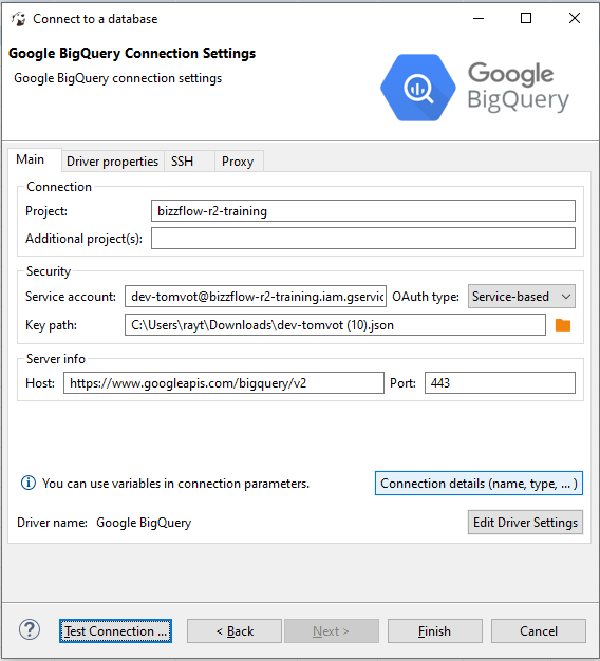
Task: Select the Main tab
Action: (30, 160)
